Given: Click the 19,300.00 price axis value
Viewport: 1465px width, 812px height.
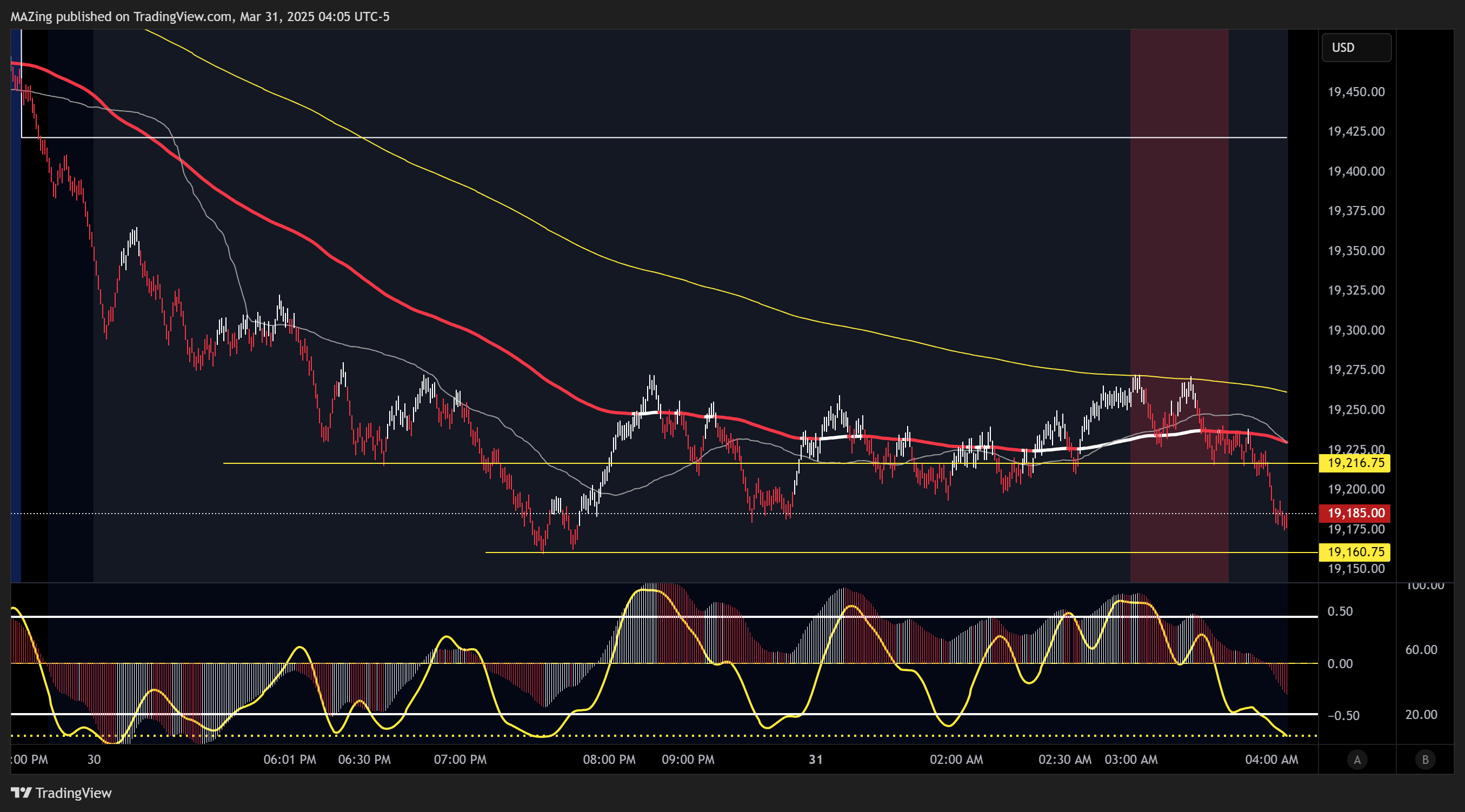Looking at the screenshot, I should click(x=1356, y=330).
